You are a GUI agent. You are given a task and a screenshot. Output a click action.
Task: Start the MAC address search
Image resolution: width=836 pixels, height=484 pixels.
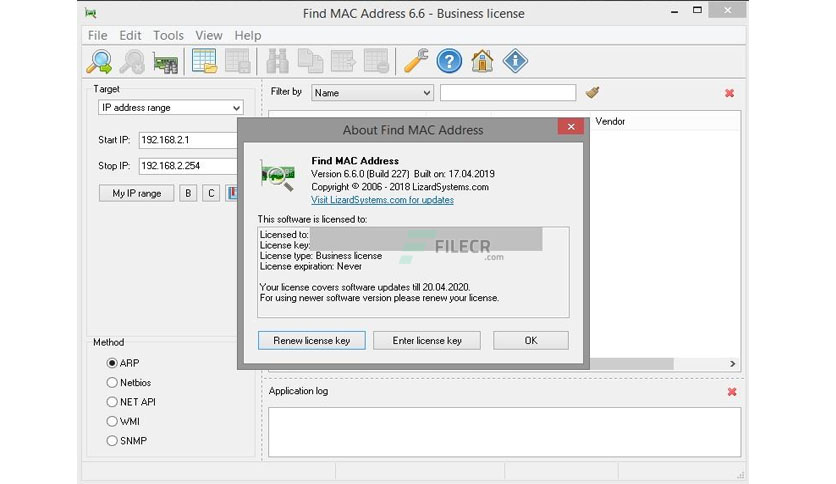pos(99,61)
